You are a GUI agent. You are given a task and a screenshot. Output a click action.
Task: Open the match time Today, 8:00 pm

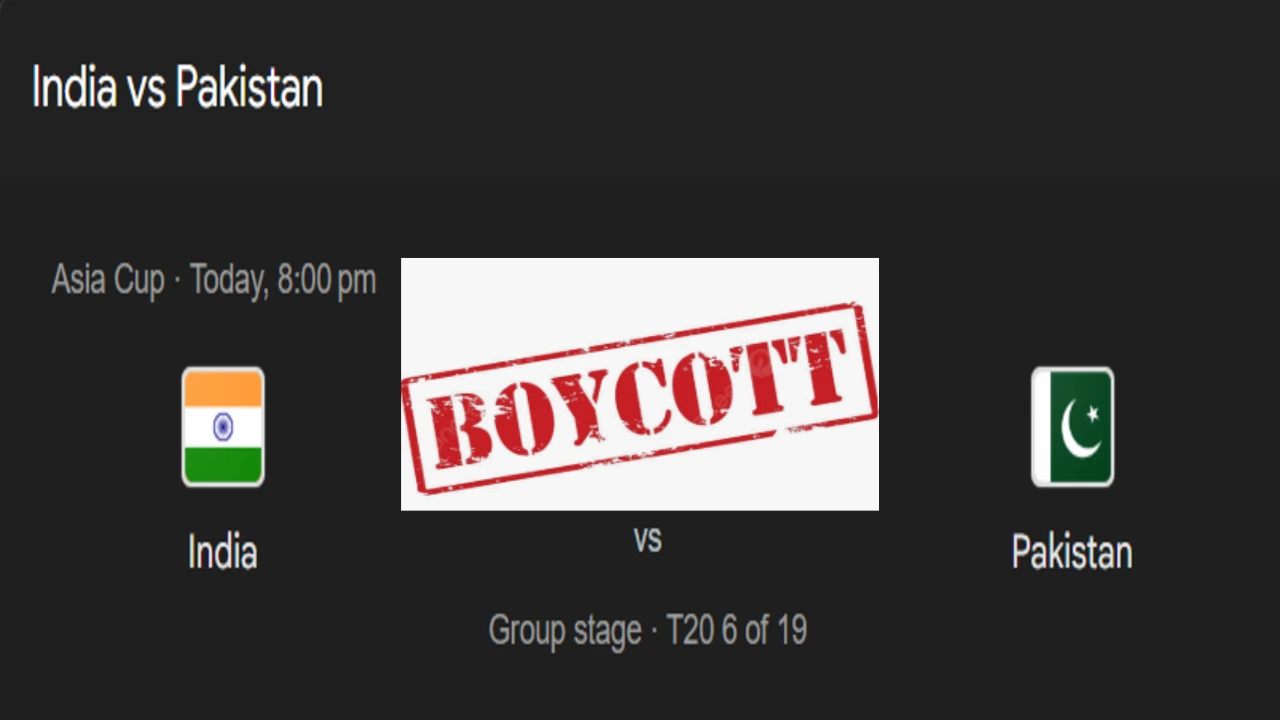click(x=282, y=281)
